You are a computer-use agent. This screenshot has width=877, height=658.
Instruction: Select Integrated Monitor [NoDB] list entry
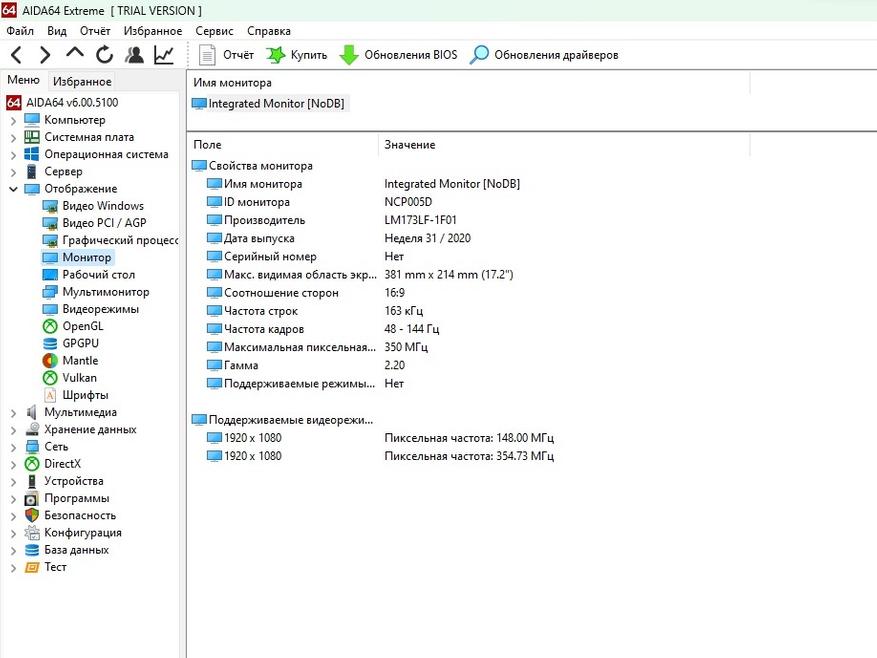[276, 103]
